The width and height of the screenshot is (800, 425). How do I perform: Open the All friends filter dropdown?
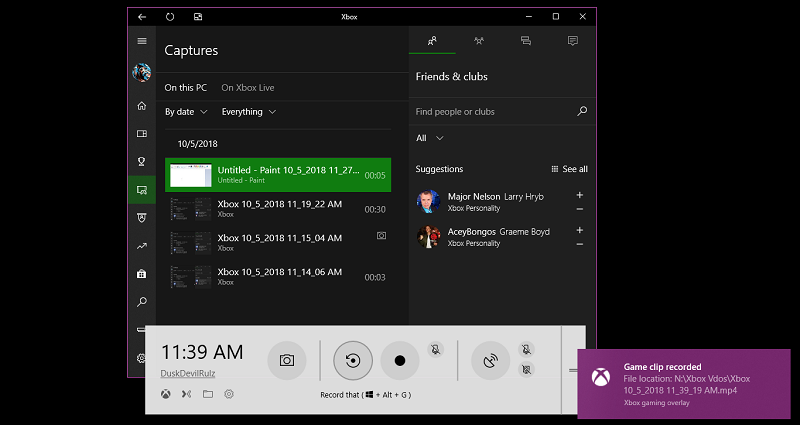pyautogui.click(x=430, y=138)
